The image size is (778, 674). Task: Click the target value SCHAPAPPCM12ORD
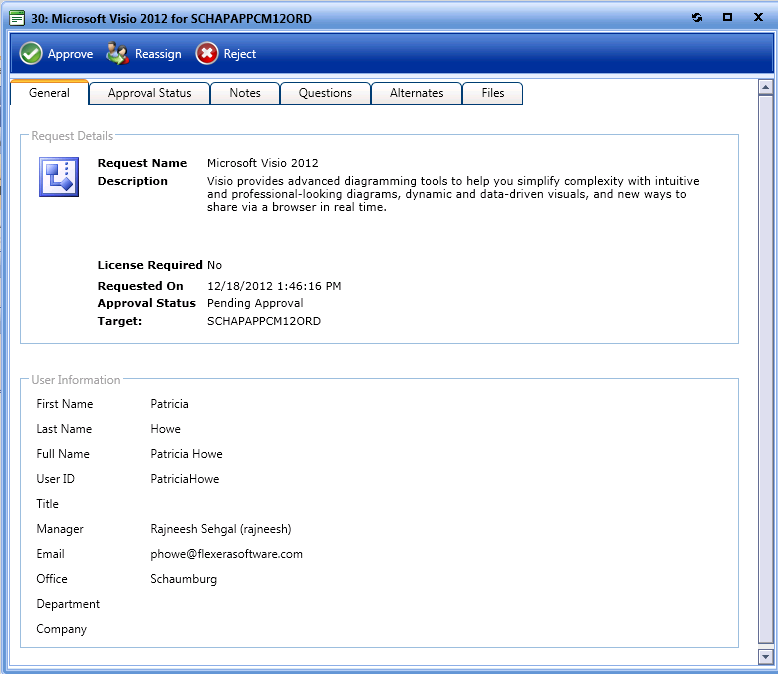point(263,321)
